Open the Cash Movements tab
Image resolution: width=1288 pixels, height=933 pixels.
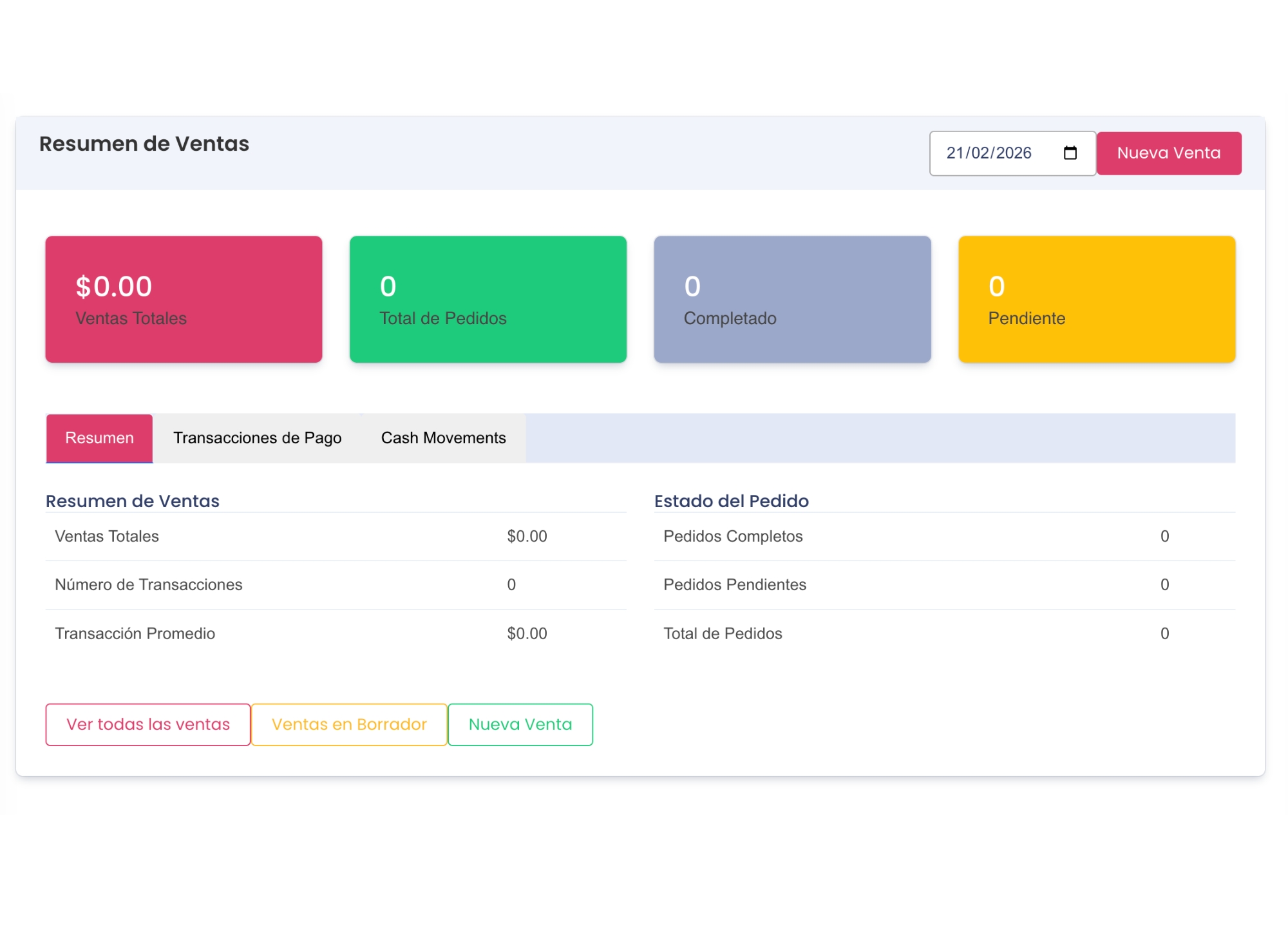443,438
